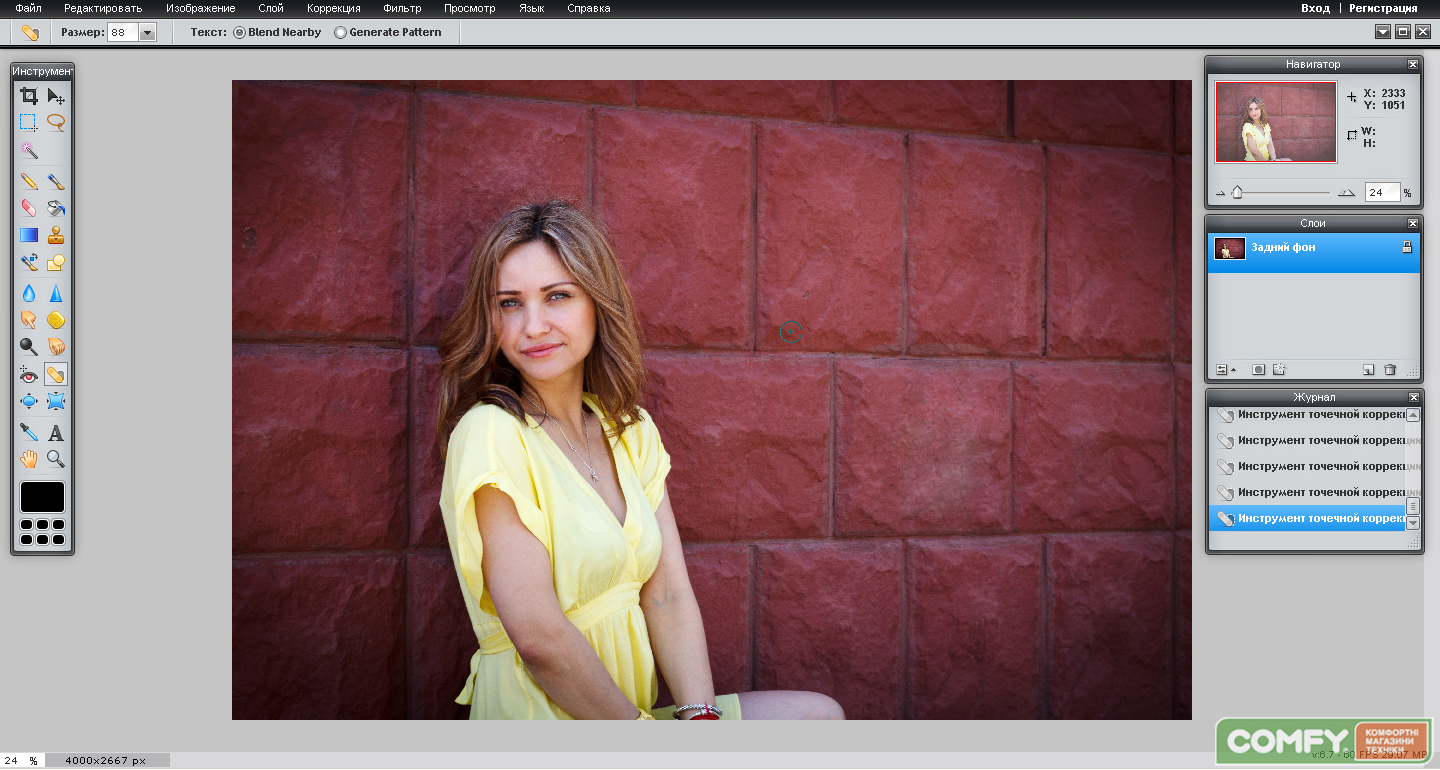Click the Журнал scrollbar up arrow
The height and width of the screenshot is (770, 1440).
(1413, 415)
